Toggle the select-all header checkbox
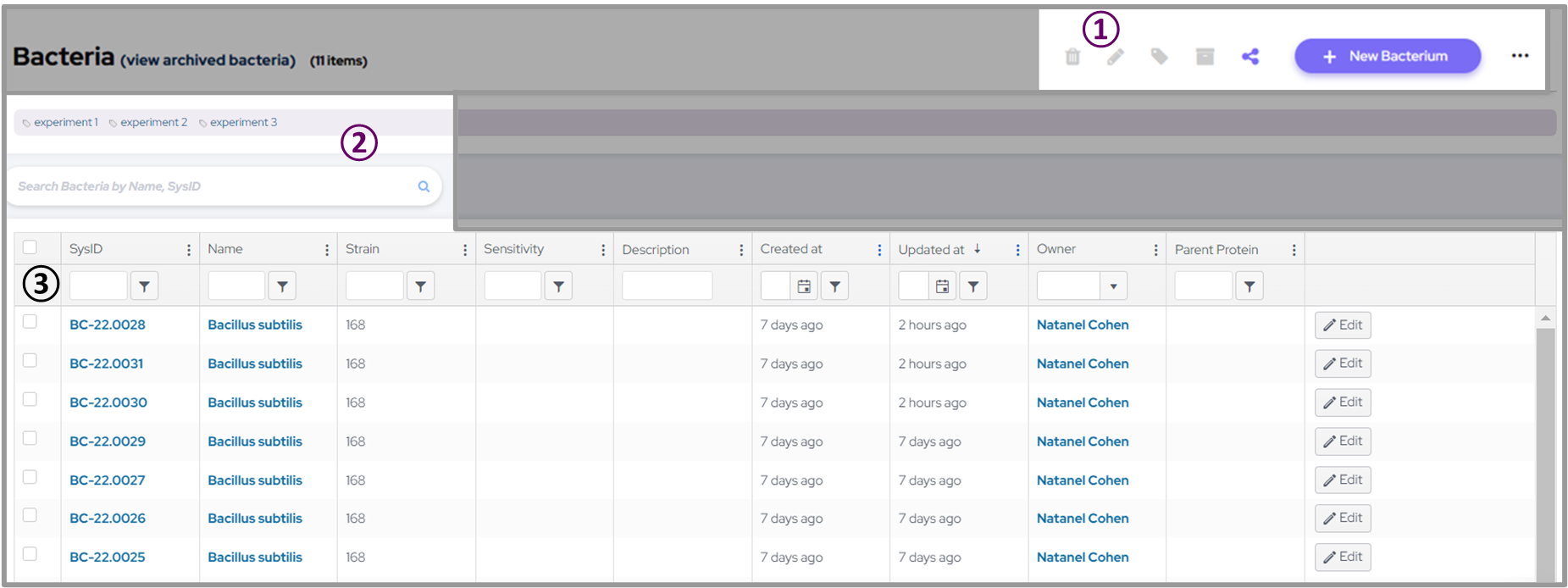 (30, 247)
